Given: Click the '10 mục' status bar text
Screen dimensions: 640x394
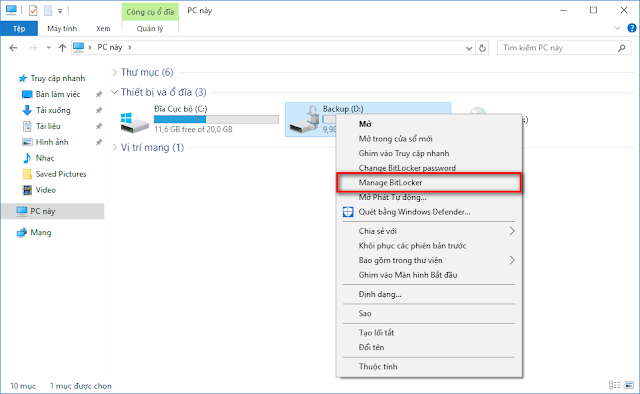Looking at the screenshot, I should [x=23, y=386].
